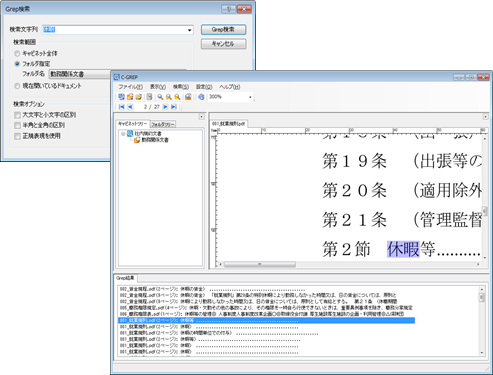Go to the previous page arrow

tap(130, 107)
